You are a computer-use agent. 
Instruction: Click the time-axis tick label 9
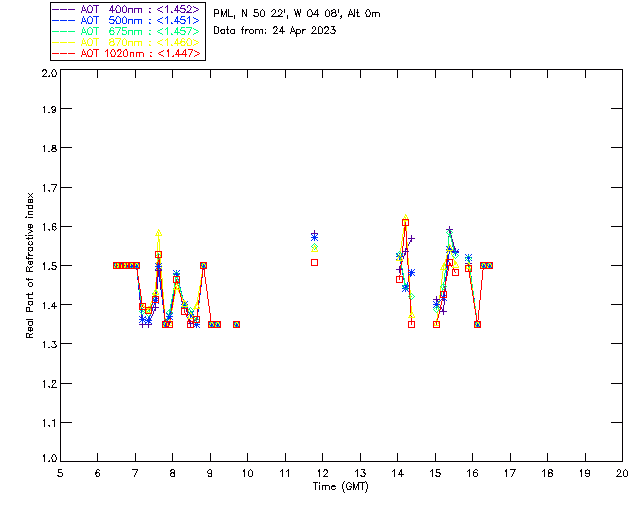(x=210, y=473)
